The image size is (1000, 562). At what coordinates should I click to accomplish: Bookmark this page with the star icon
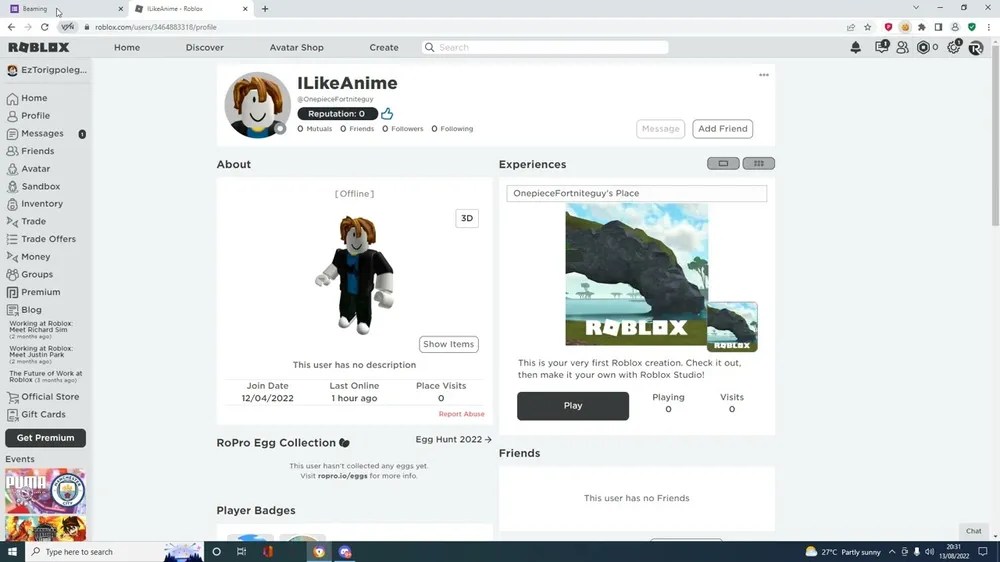[x=867, y=27]
